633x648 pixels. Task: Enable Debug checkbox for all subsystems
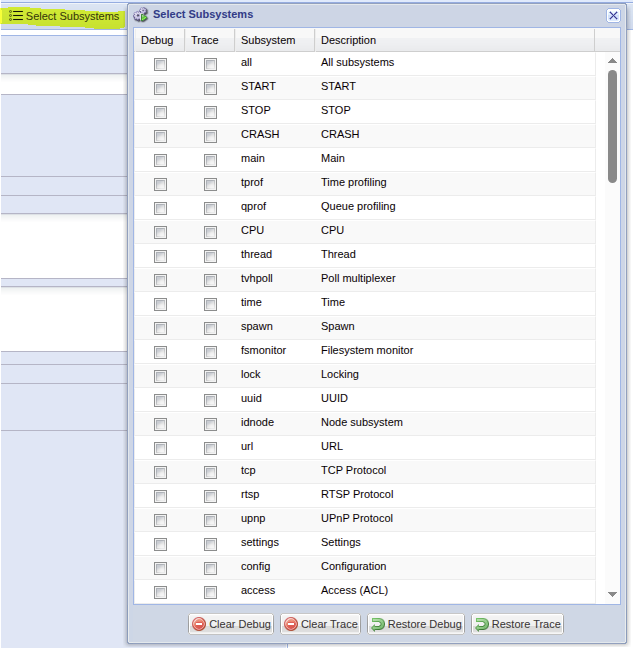click(x=160, y=63)
